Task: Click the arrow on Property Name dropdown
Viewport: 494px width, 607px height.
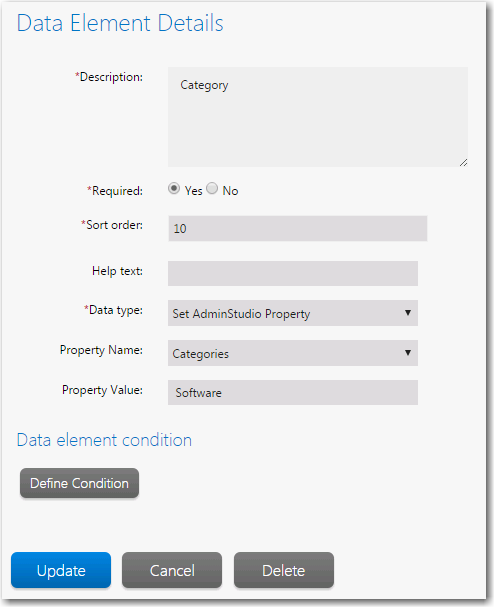Action: 408,353
